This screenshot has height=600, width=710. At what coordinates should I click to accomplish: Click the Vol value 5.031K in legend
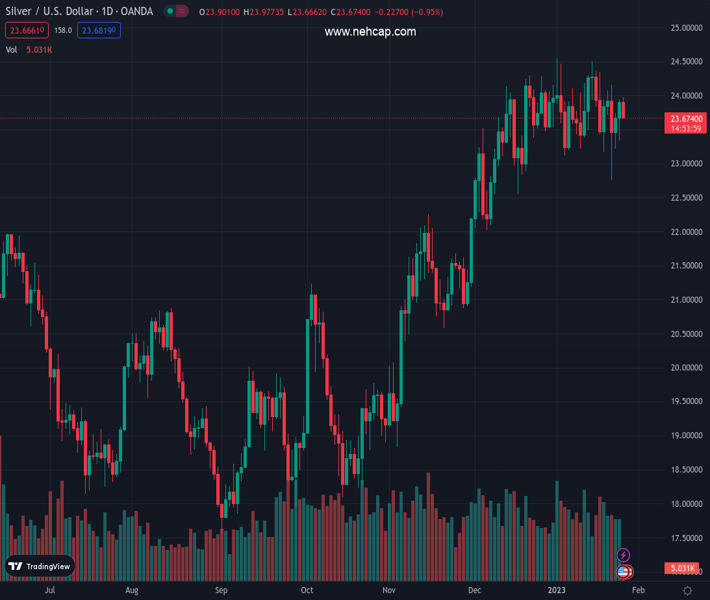click(42, 49)
